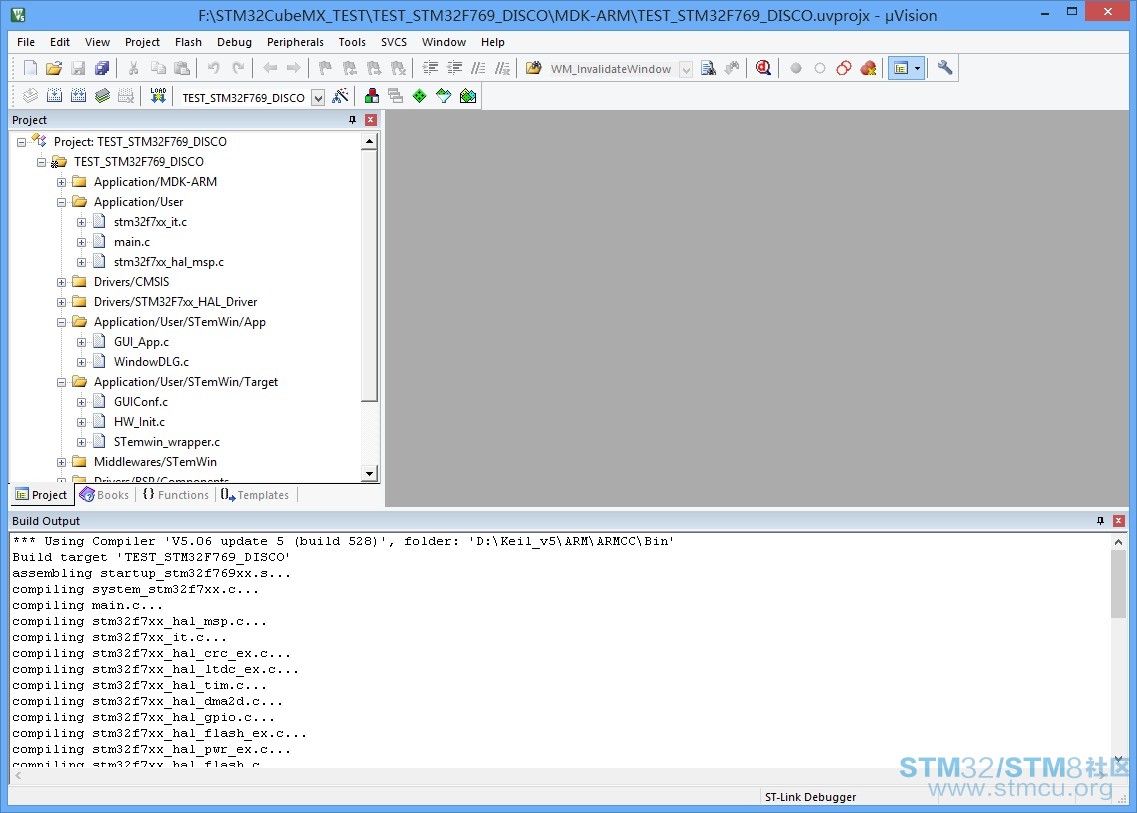
Task: Click the Unindent selected lines icon
Action: click(455, 68)
